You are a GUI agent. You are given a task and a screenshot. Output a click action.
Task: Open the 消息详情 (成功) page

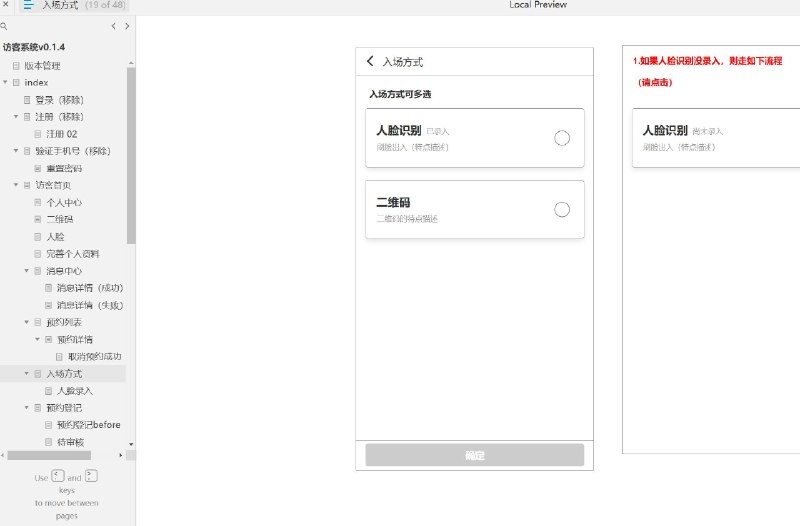pyautogui.click(x=90, y=288)
